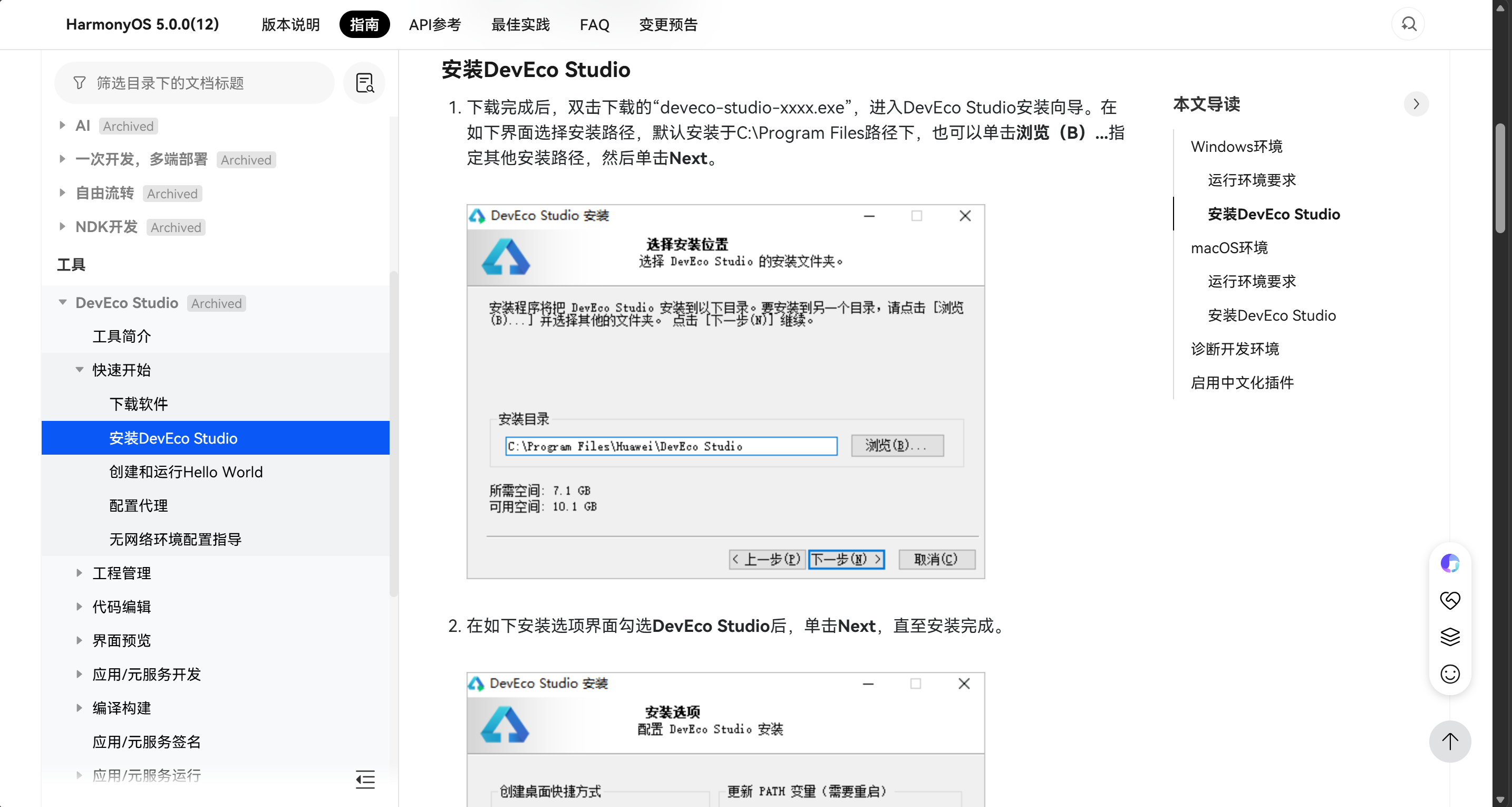Click the back-to-top arrow button
Viewport: 1512px width, 807px height.
click(x=1450, y=741)
